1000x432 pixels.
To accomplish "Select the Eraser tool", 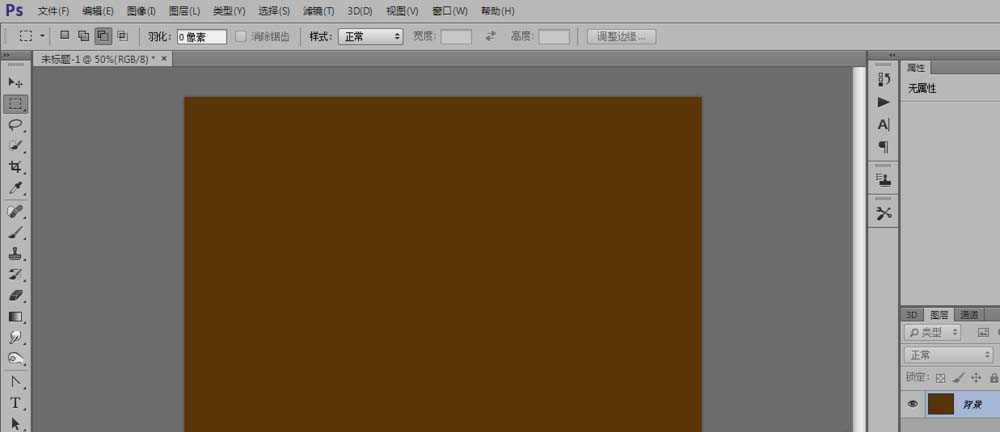I will (16, 295).
